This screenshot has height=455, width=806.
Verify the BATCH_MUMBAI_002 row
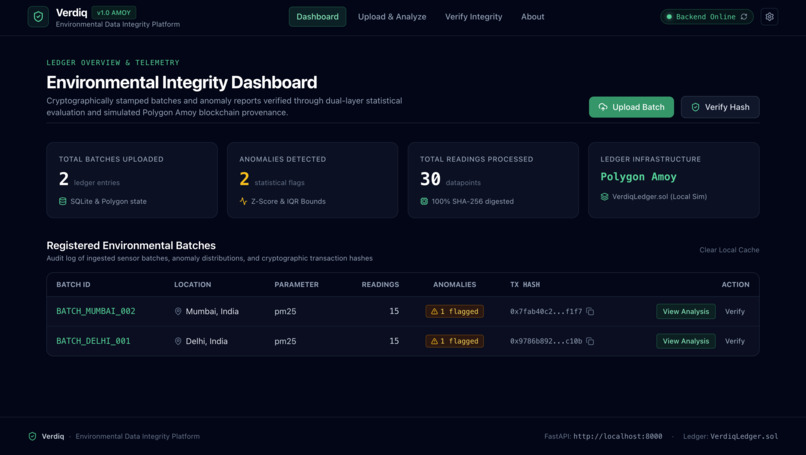point(735,311)
